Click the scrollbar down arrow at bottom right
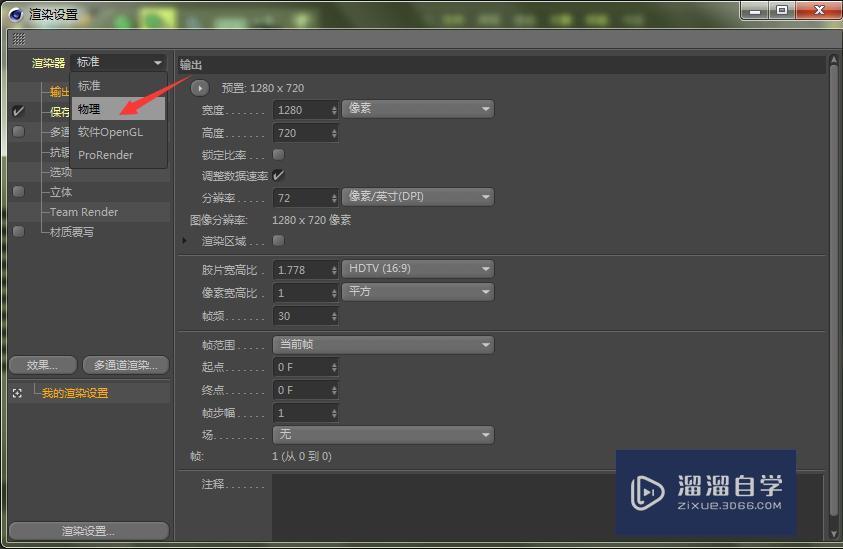Image resolution: width=843 pixels, height=549 pixels. [834, 534]
